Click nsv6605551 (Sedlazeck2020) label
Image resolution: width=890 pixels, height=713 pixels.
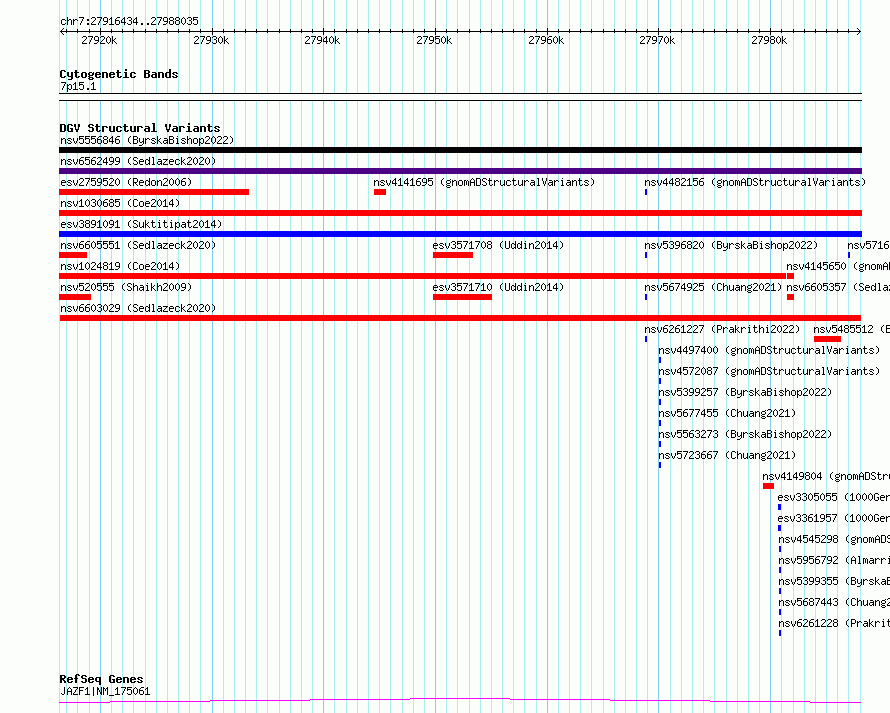[x=138, y=245]
